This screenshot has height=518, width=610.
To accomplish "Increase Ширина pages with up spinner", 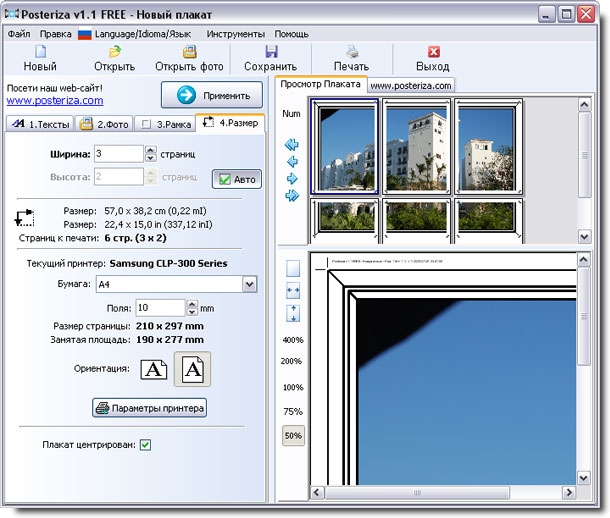I will tap(151, 150).
